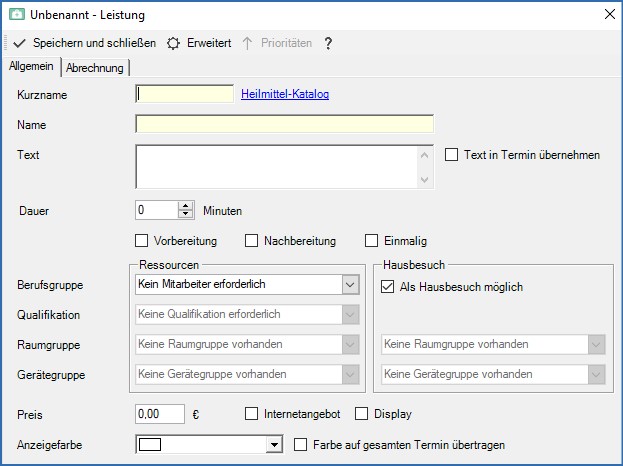This screenshot has height=466, width=623.
Task: Click into the Text multiline box
Action: coord(277,166)
